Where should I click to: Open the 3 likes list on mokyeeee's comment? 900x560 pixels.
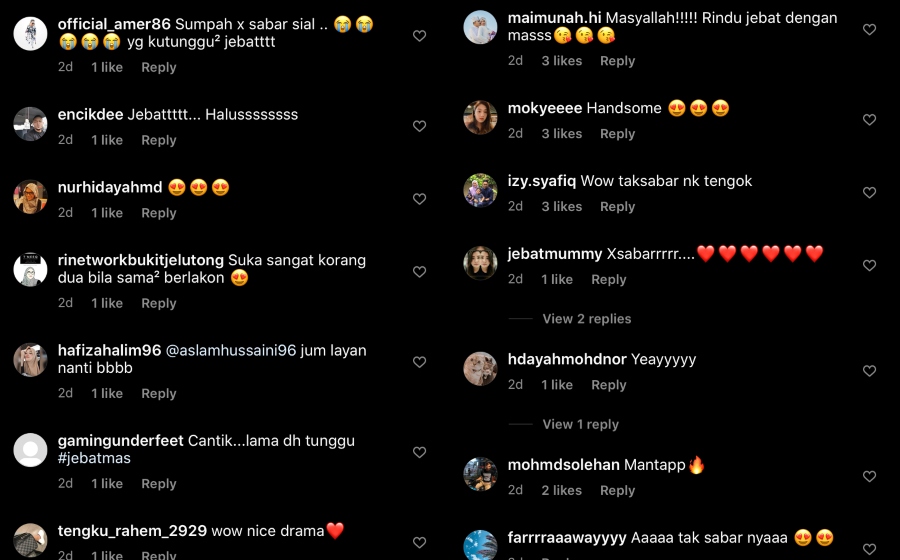[561, 134]
